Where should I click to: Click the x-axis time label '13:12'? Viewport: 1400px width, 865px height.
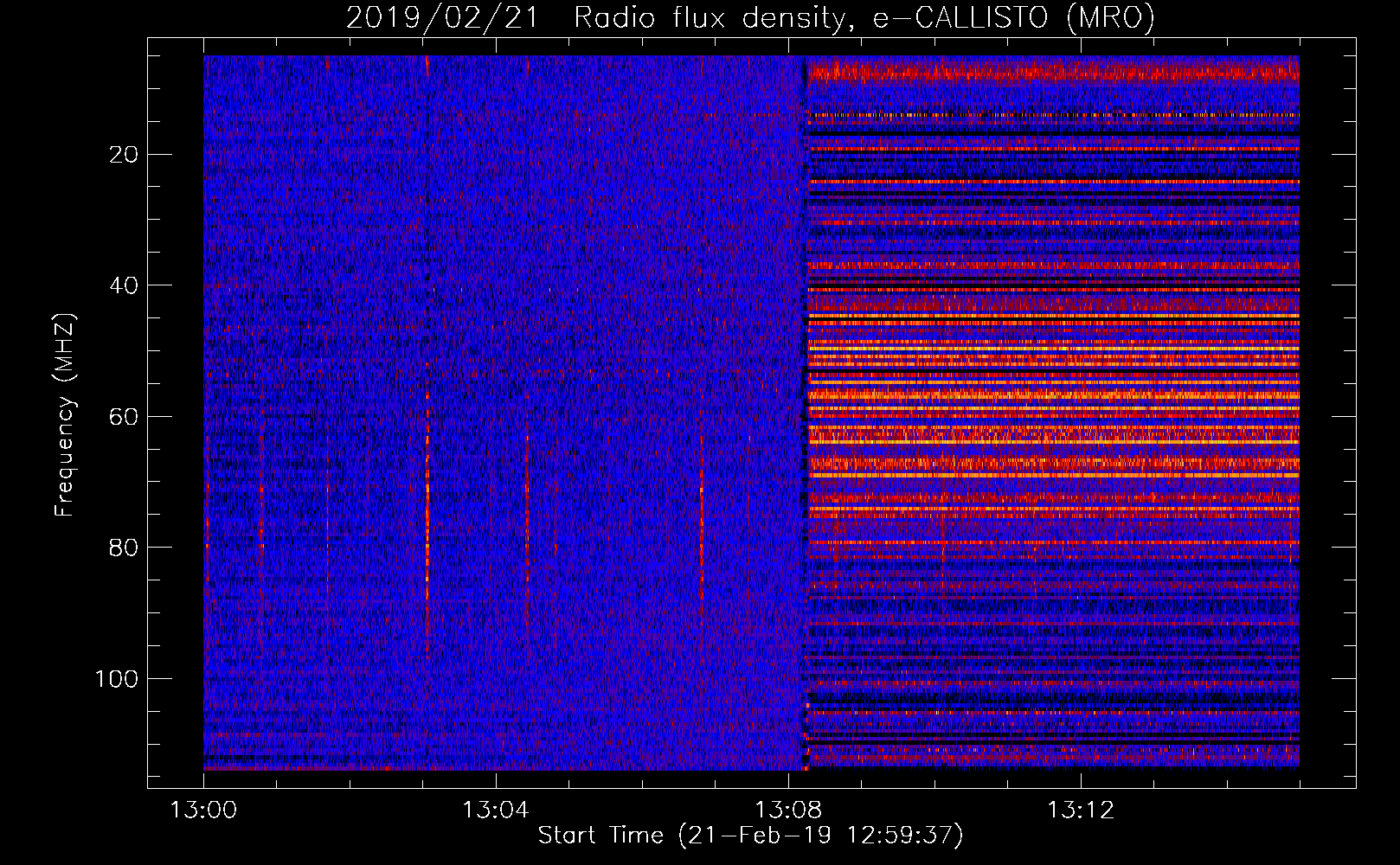1080,811
